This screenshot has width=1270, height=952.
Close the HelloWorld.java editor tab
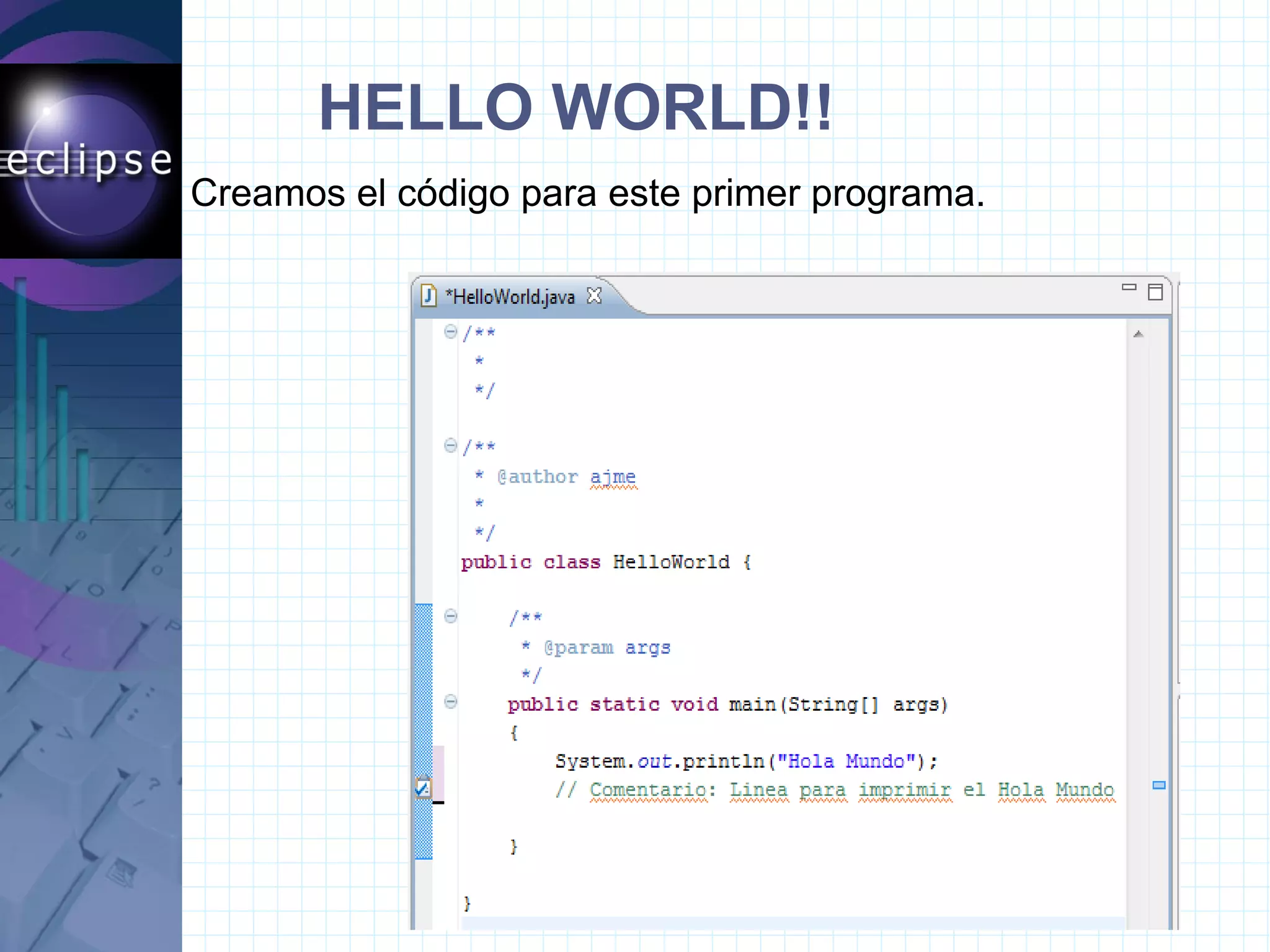coord(594,296)
